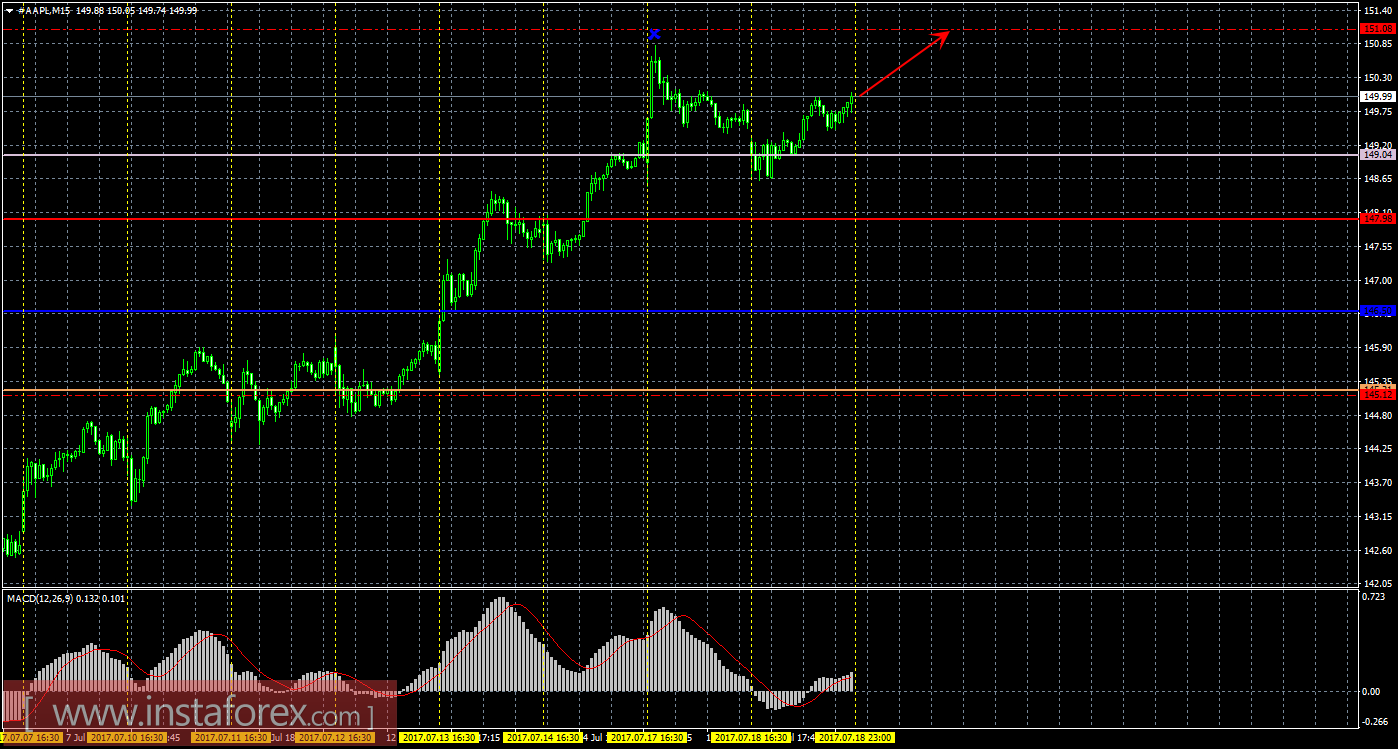This screenshot has height=749, width=1398.
Task: Click the #AAPL,M15 chart title text
Action: [42, 10]
